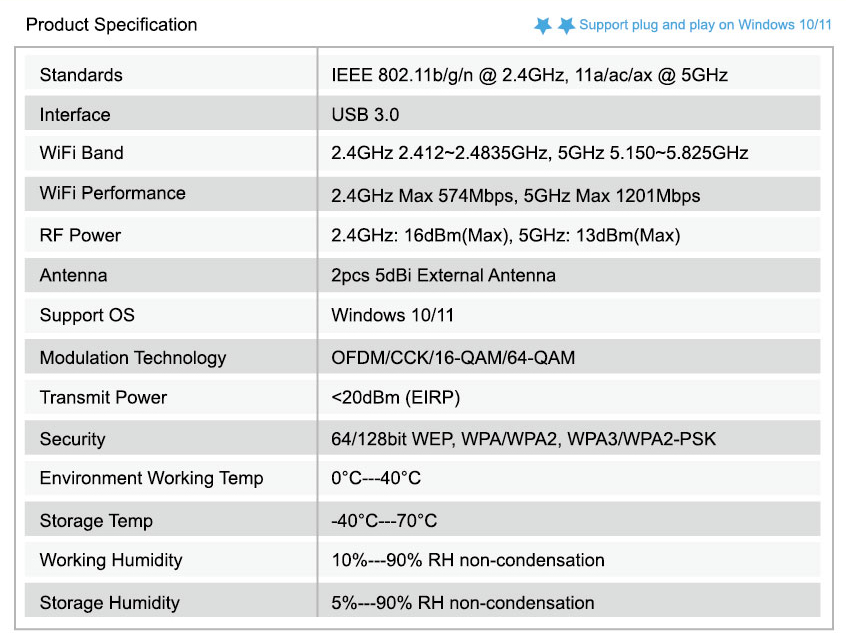846x637 pixels.
Task: Select the Environment Working Temp label
Action: [151, 478]
